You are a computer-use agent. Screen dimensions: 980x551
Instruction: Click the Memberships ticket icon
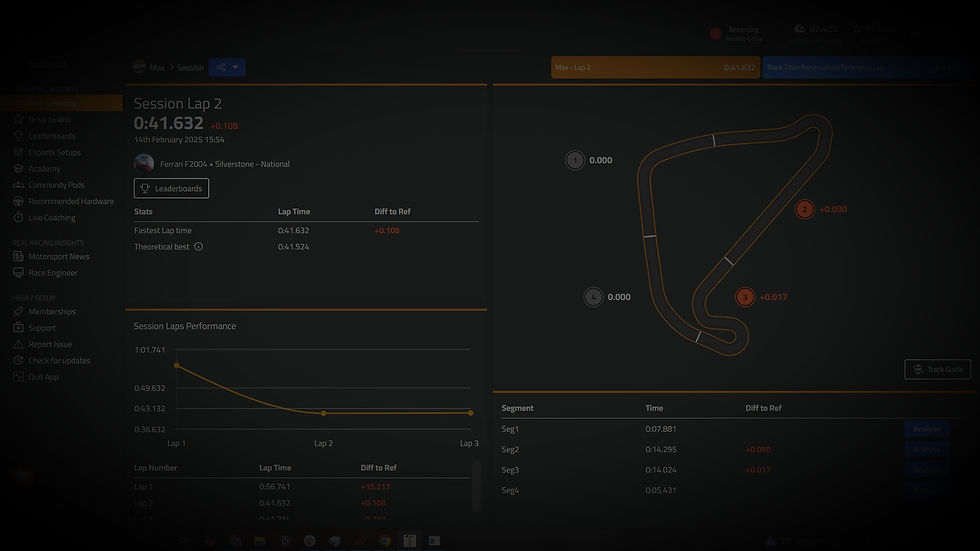tap(18, 311)
